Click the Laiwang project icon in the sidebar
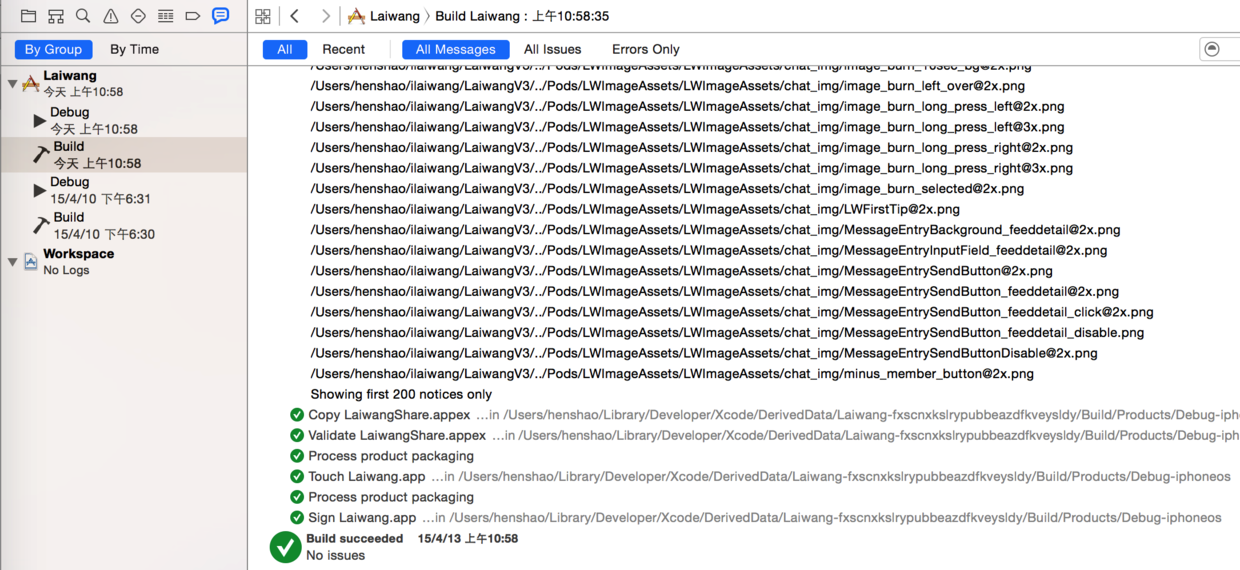This screenshot has width=1240, height=570. point(31,83)
